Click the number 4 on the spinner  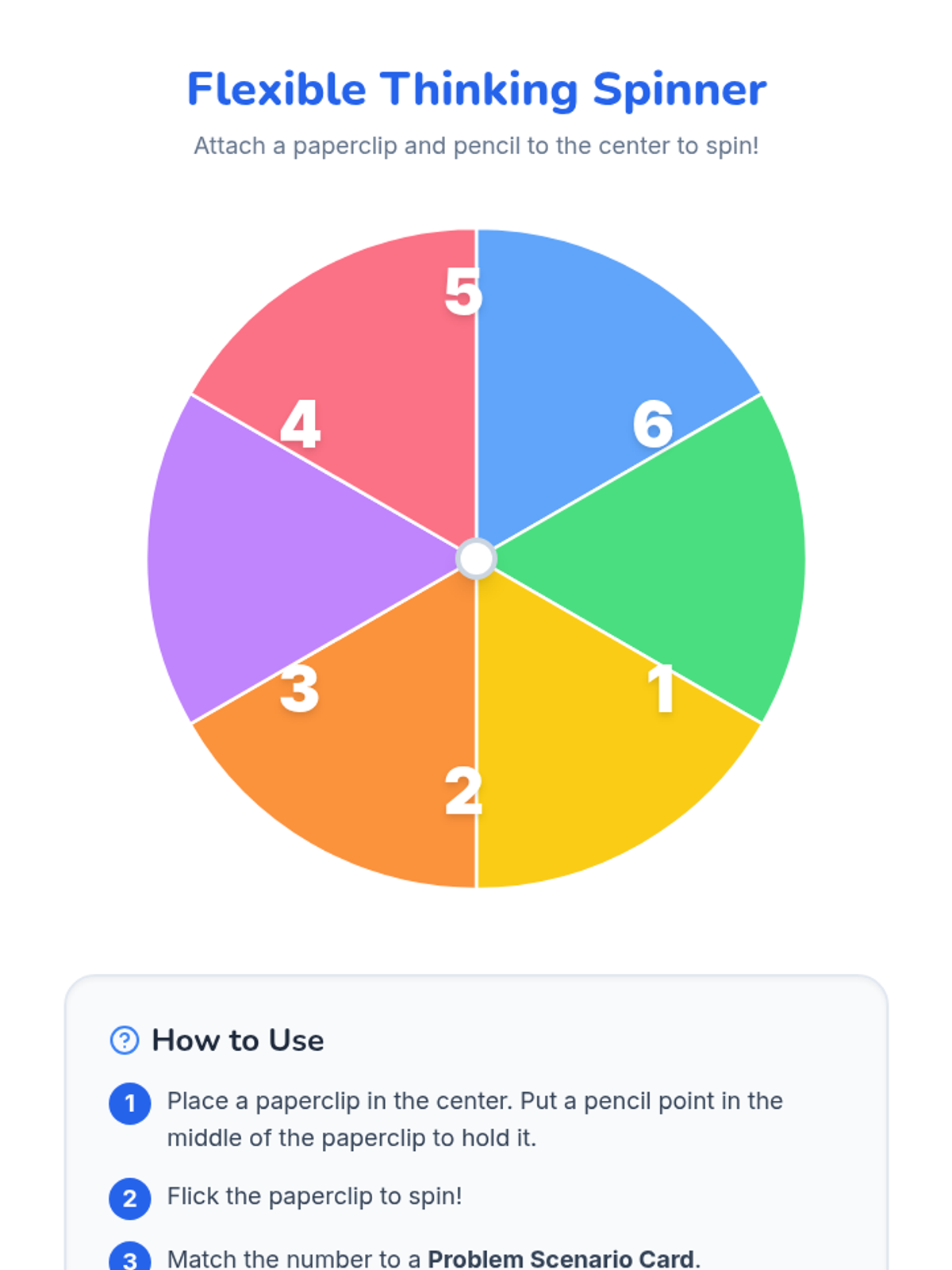pyautogui.click(x=301, y=424)
